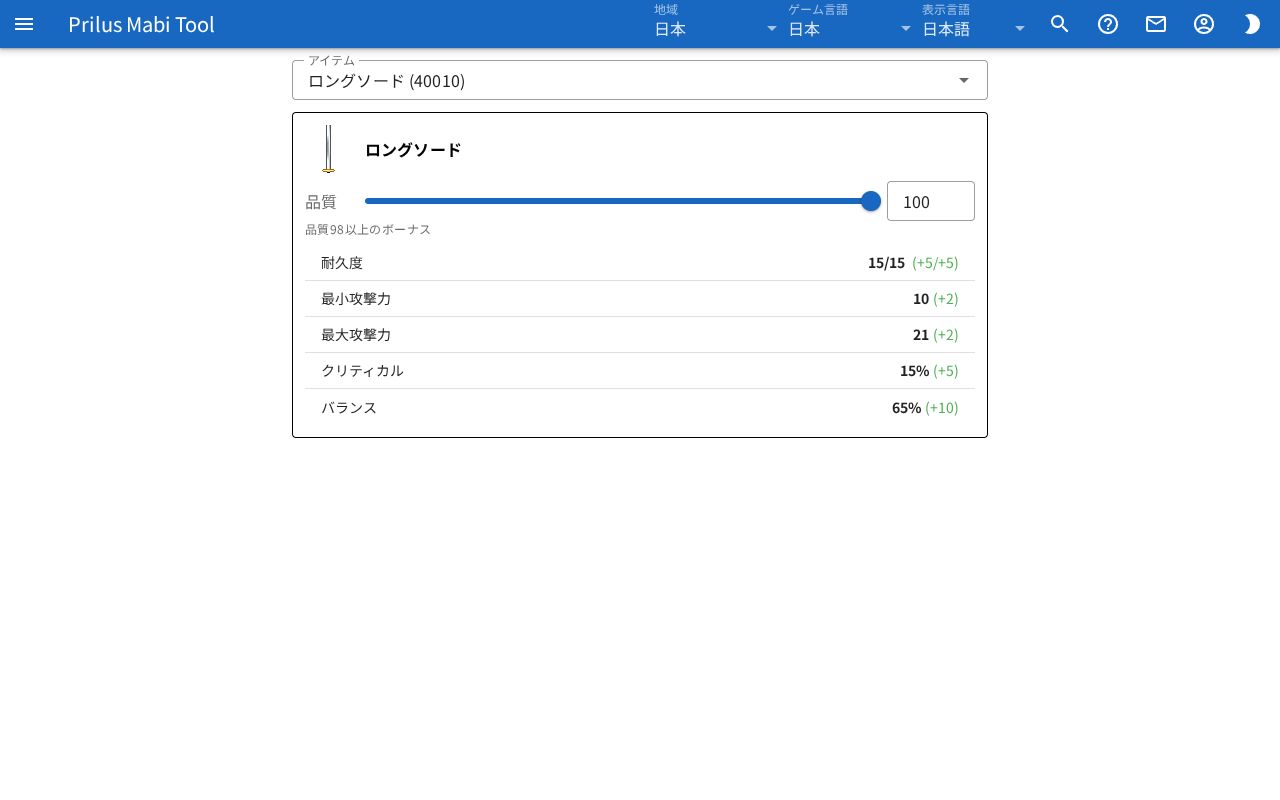Click the 最大攻撃力 row label
Image resolution: width=1280 pixels, height=800 pixels.
[x=356, y=335]
